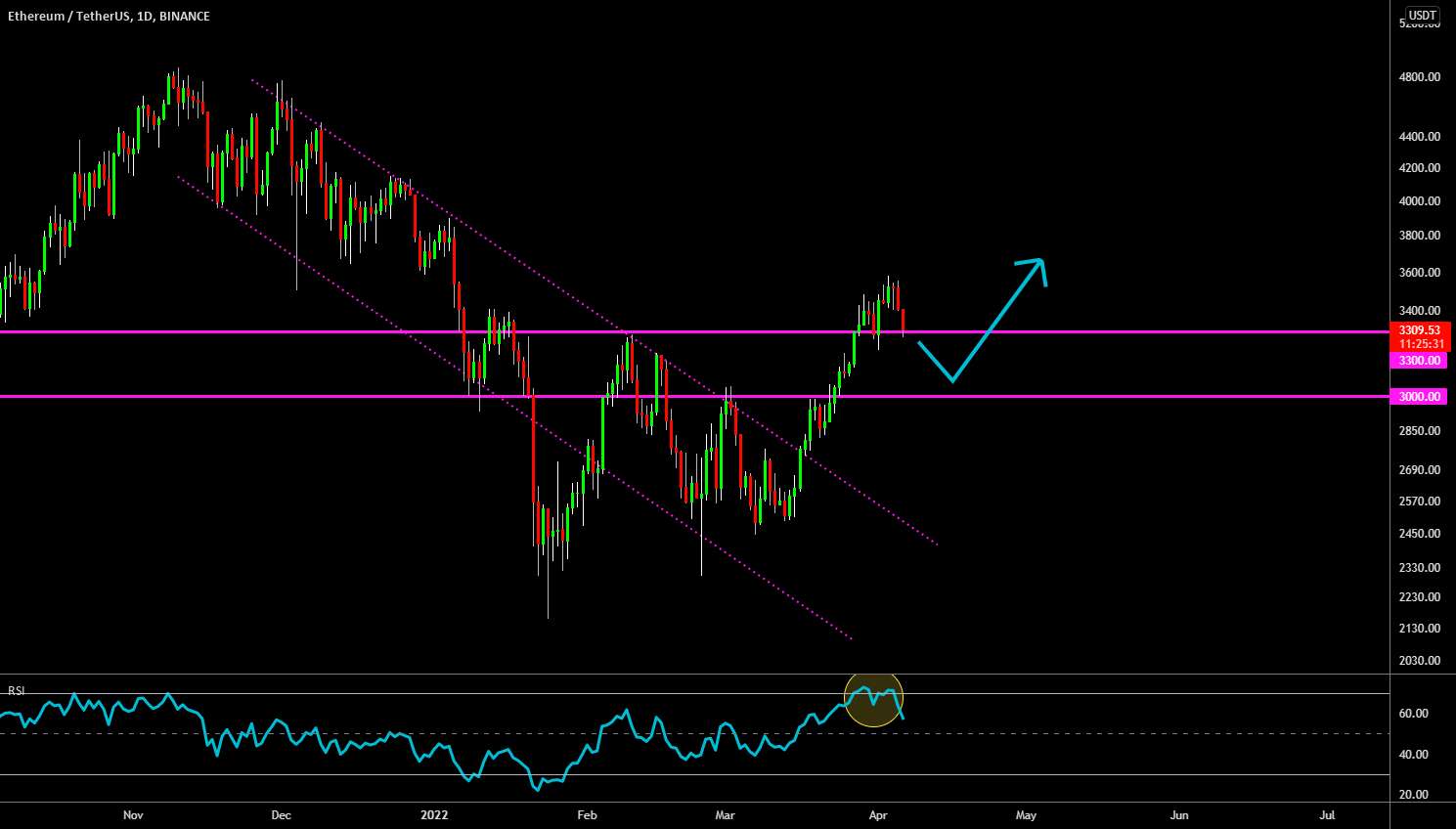Click the 4800.00 price axis label
1456x829 pixels.
1420,77
